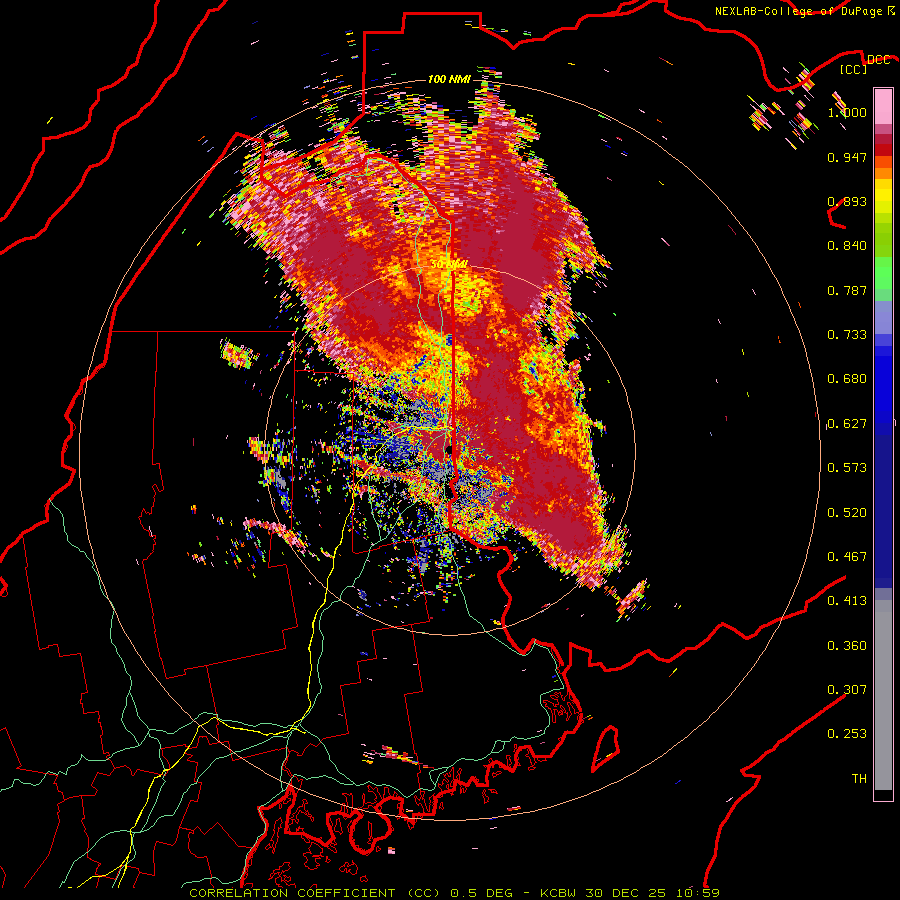The image size is (900, 900).
Task: Click the 0.520 legend value
Action: (x=847, y=513)
